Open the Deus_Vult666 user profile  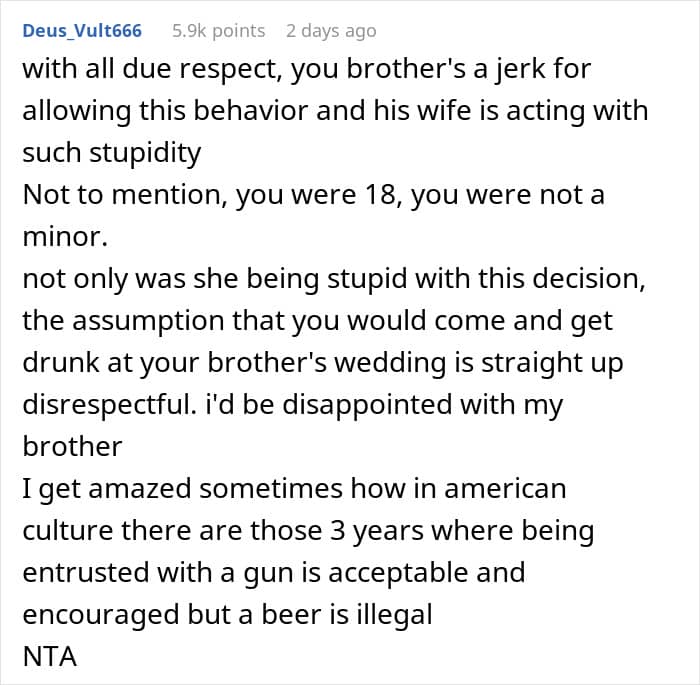tap(82, 31)
